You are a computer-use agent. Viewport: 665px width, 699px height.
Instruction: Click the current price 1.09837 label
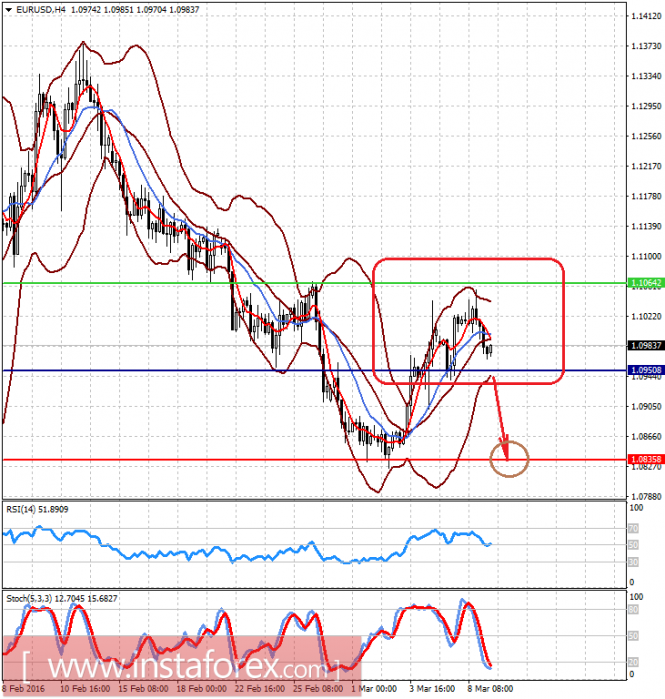click(x=646, y=345)
